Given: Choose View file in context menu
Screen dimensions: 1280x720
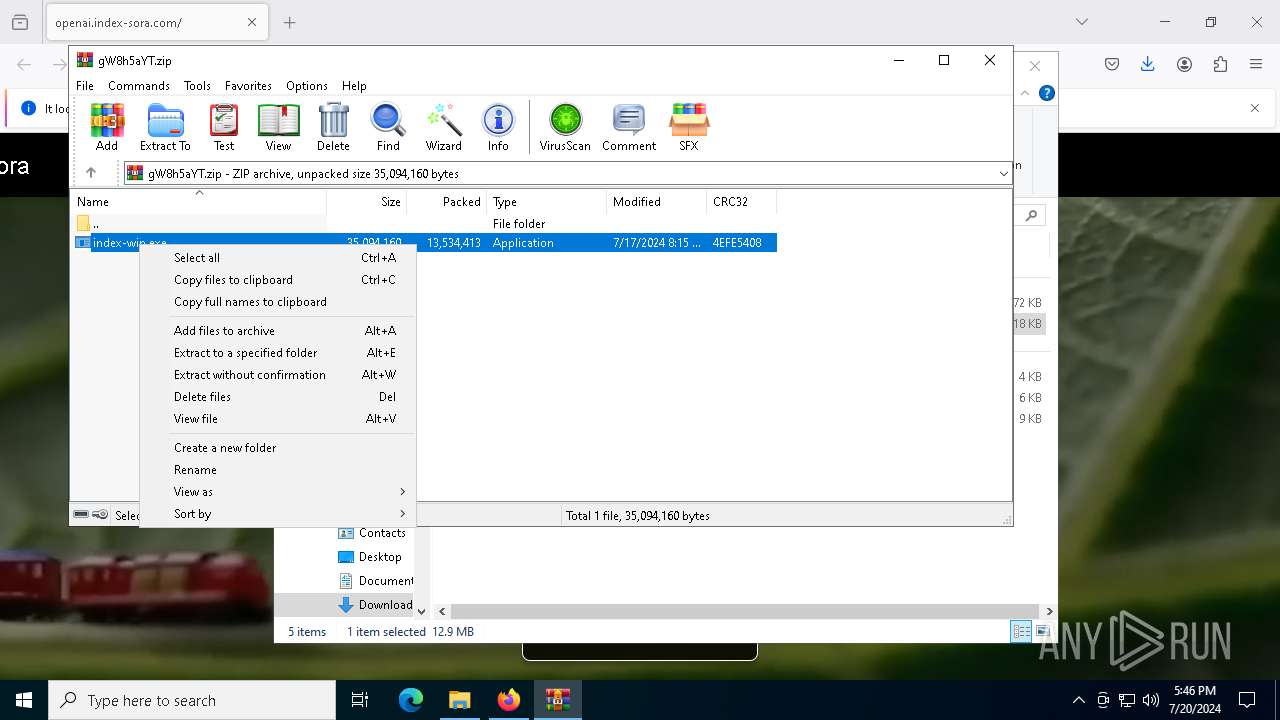Looking at the screenshot, I should click(x=278, y=419).
